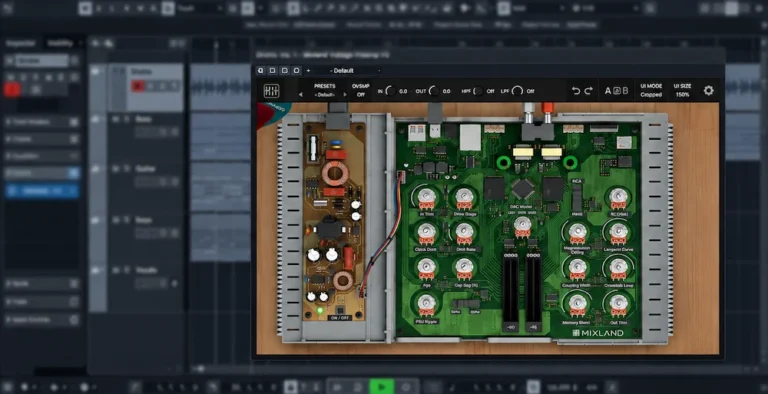Screen dimensions: 768x394
Task: Click the Mixland mixer logo icon
Action: coord(271,91)
